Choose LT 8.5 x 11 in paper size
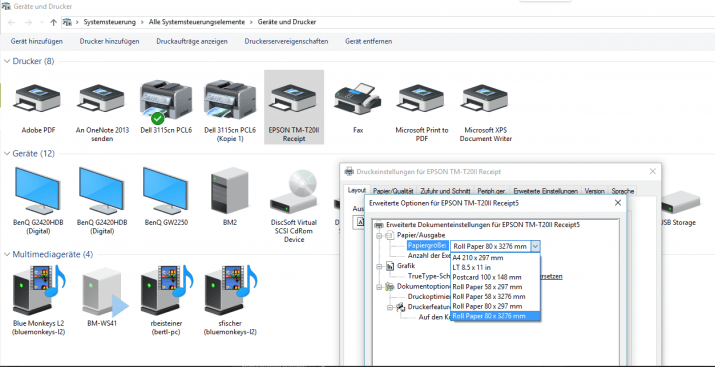Screen dimensions: 715x367 (495, 267)
